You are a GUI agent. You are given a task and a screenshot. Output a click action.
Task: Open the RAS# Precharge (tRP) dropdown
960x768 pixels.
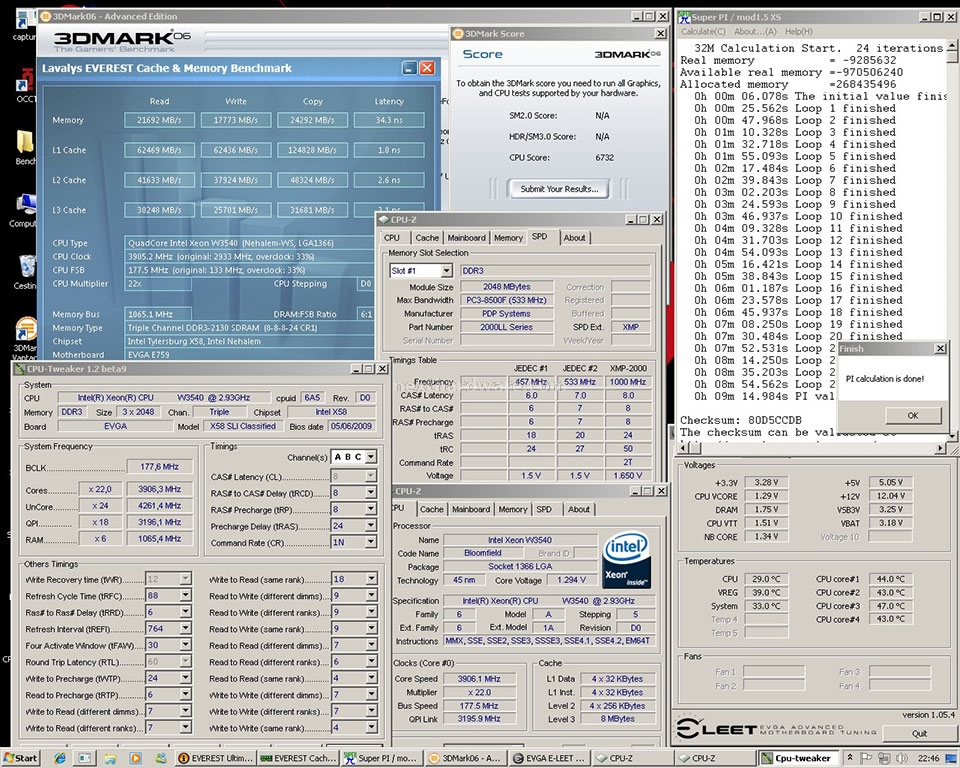[x=370, y=509]
